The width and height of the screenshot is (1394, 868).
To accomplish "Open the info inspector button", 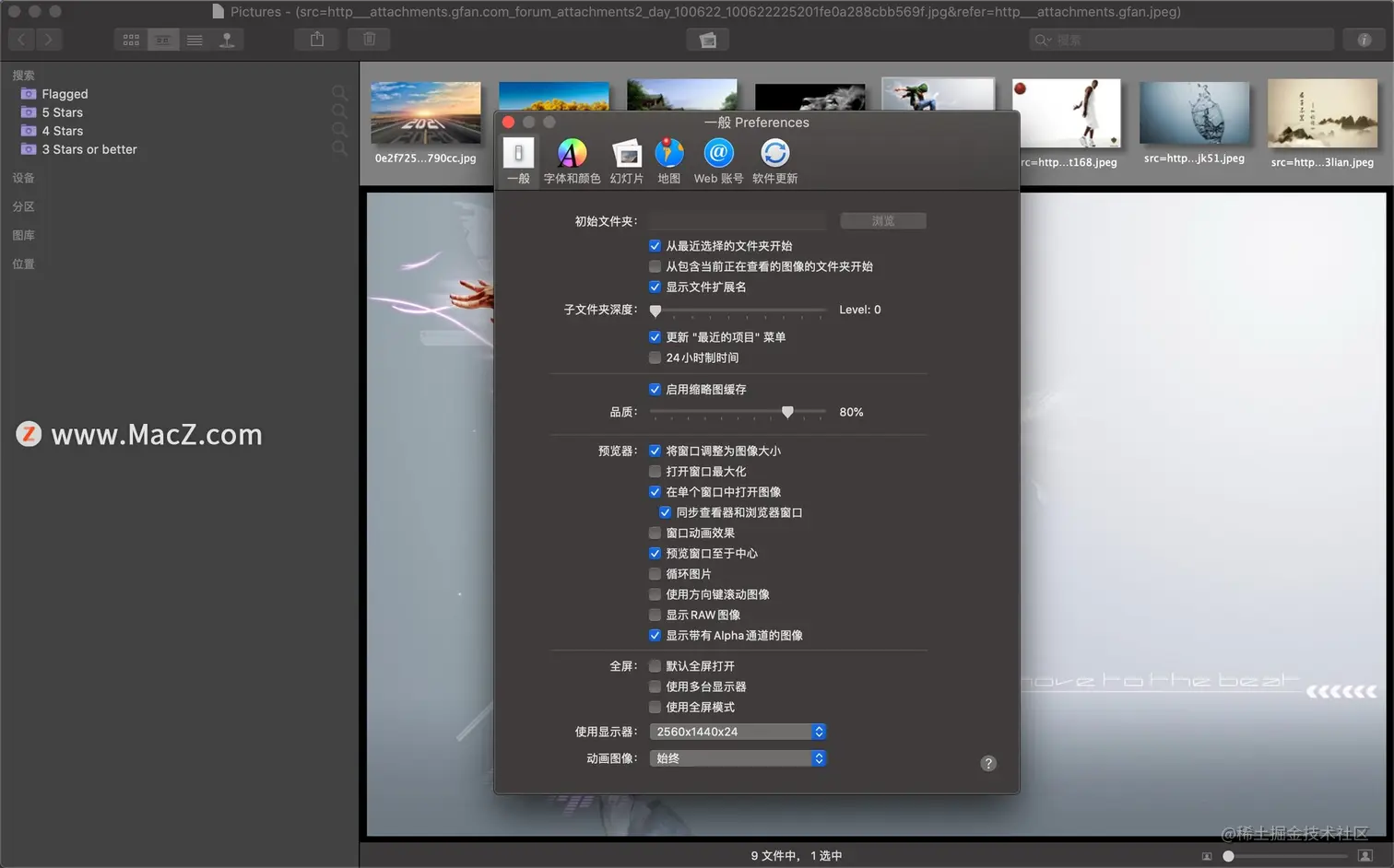I will (1364, 40).
